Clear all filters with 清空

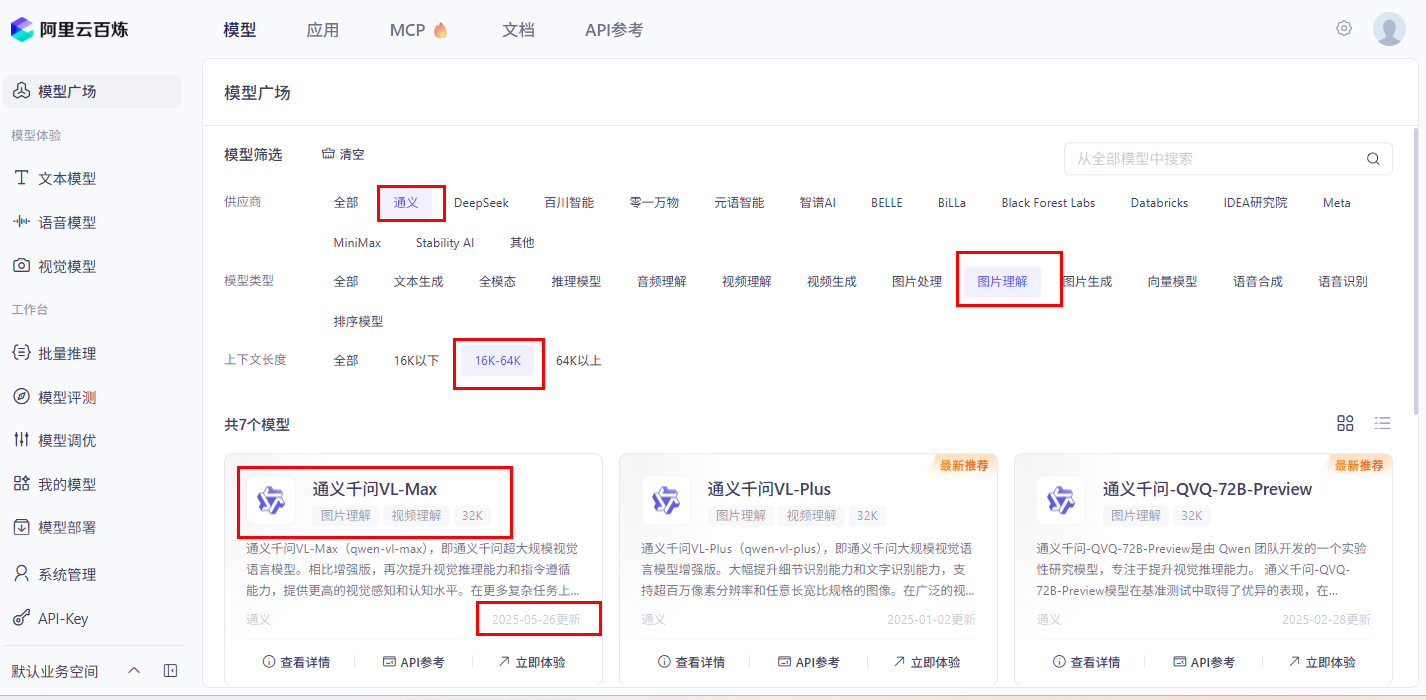(x=343, y=153)
